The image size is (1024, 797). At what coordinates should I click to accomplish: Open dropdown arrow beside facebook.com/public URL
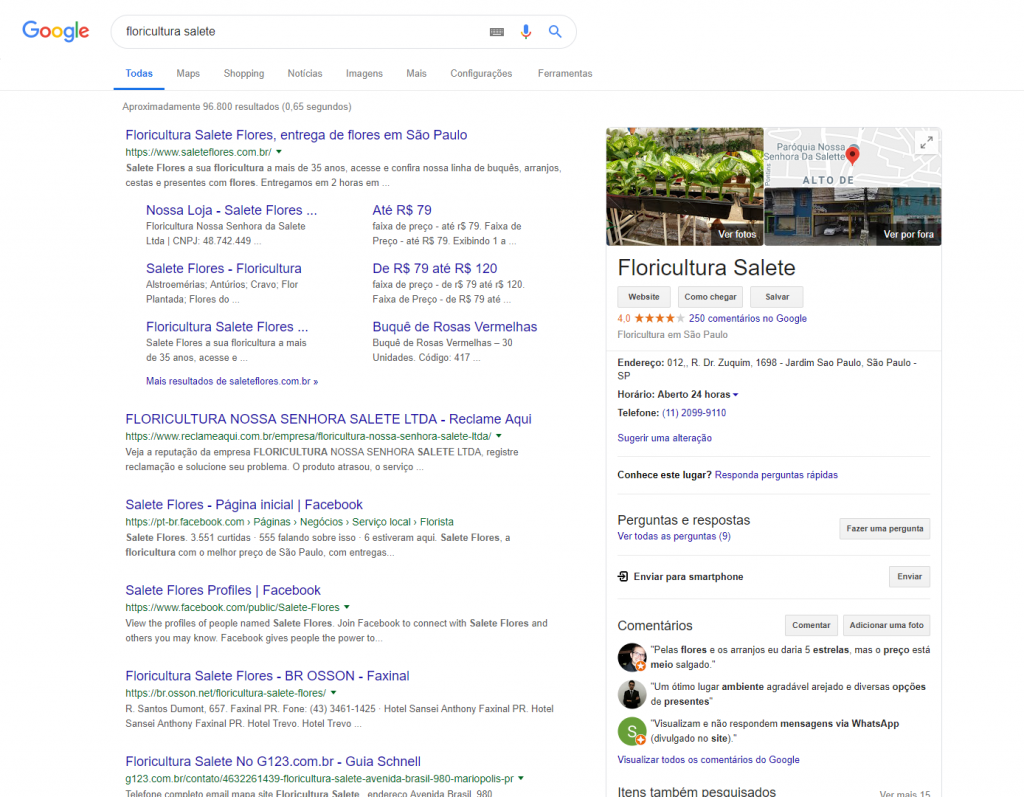tap(347, 607)
